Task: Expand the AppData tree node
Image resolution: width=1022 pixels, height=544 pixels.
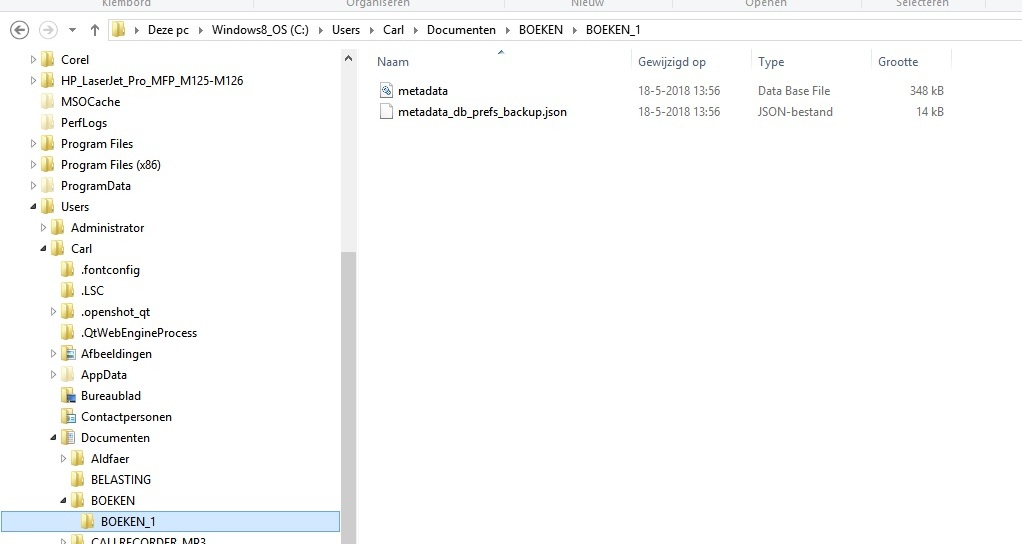Action: click(x=53, y=375)
